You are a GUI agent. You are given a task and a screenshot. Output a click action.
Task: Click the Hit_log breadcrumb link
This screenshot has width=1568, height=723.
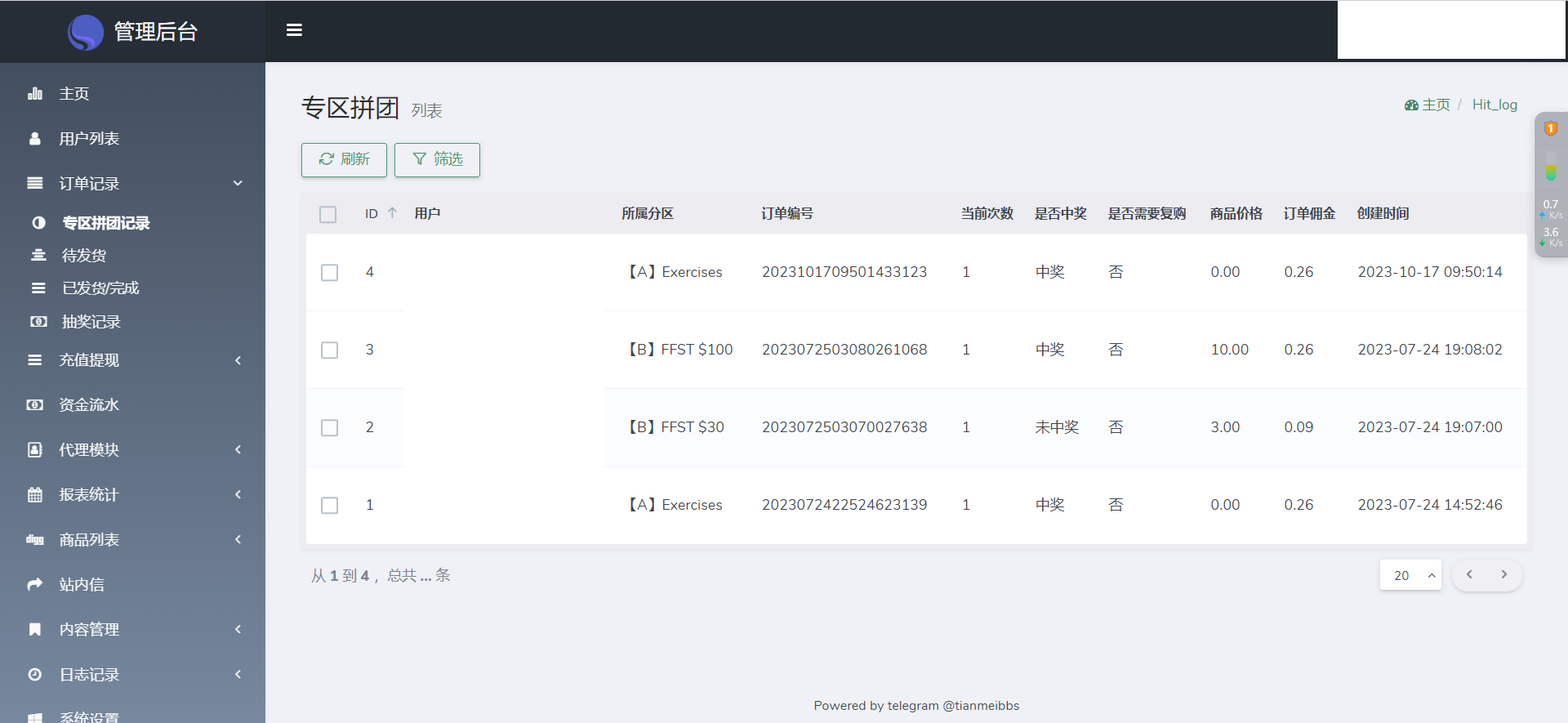point(1494,105)
